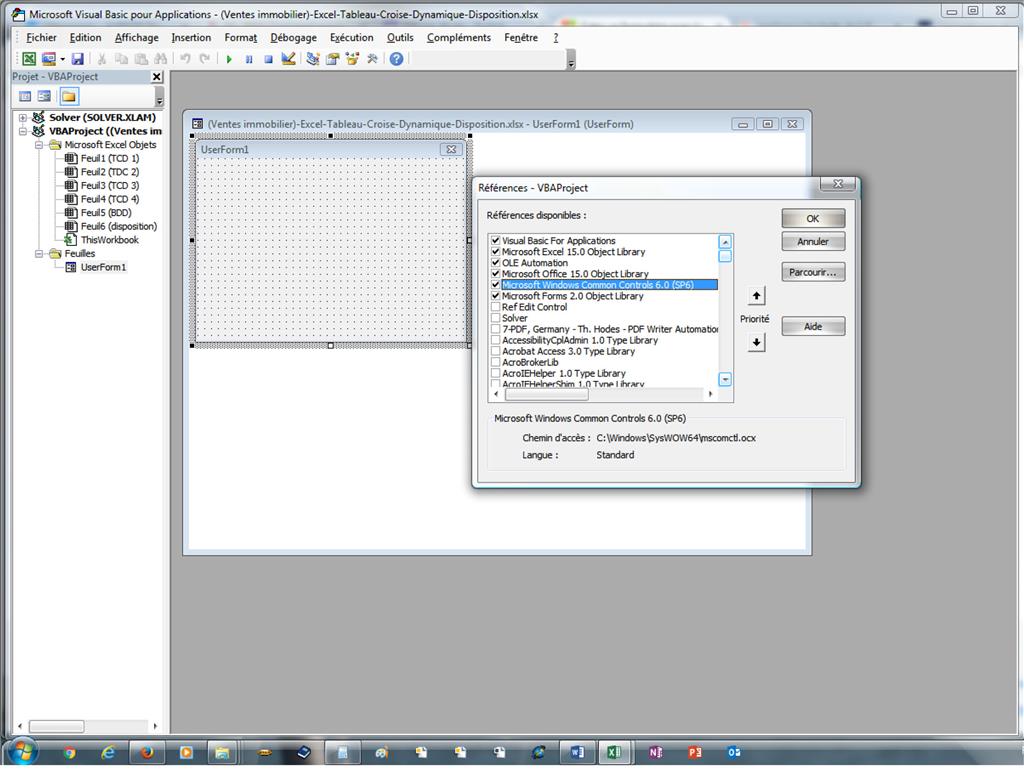
Task: Click the Aide button
Action: (813, 326)
